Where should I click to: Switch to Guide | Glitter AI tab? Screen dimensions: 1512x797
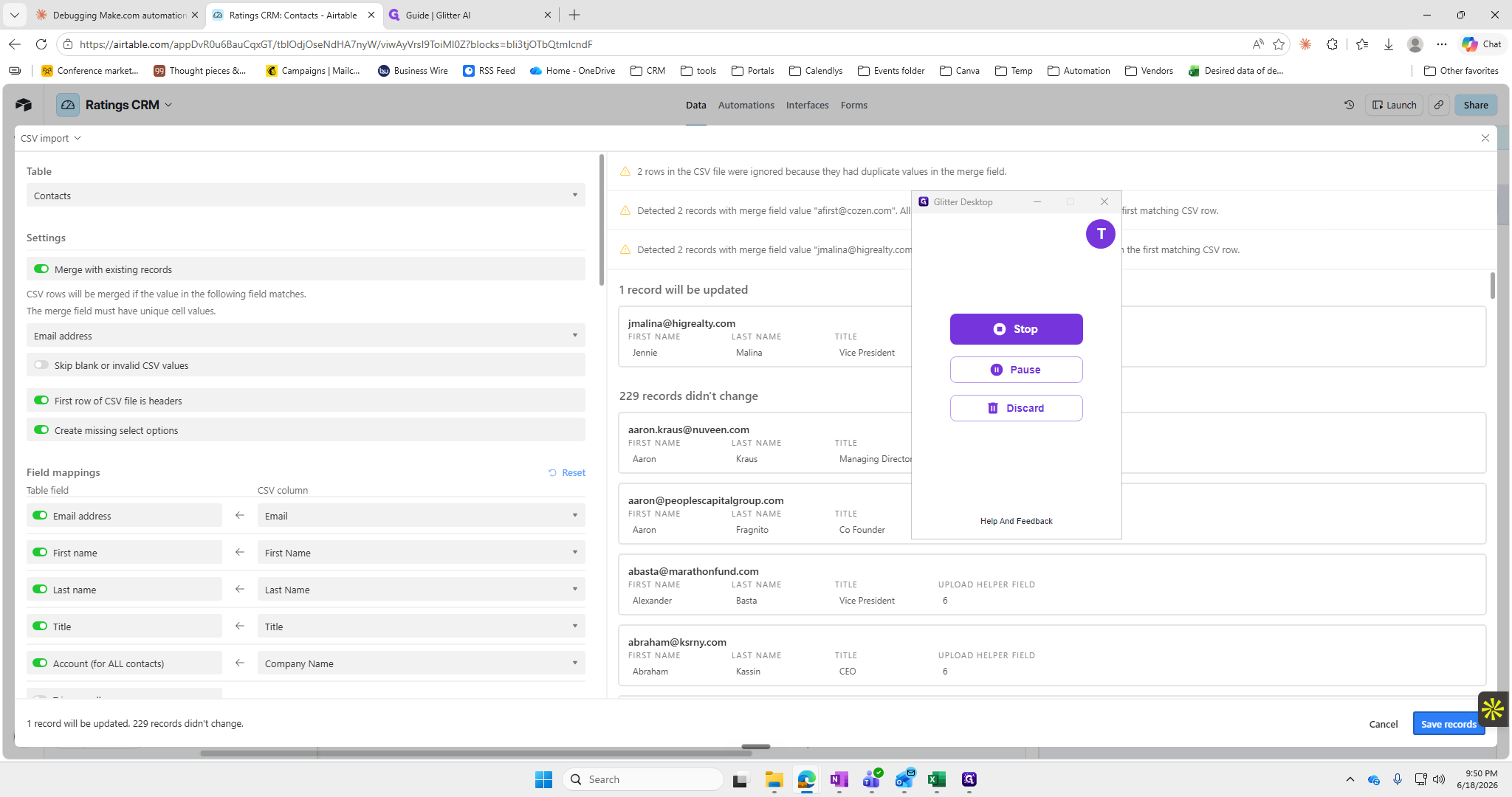click(470, 15)
